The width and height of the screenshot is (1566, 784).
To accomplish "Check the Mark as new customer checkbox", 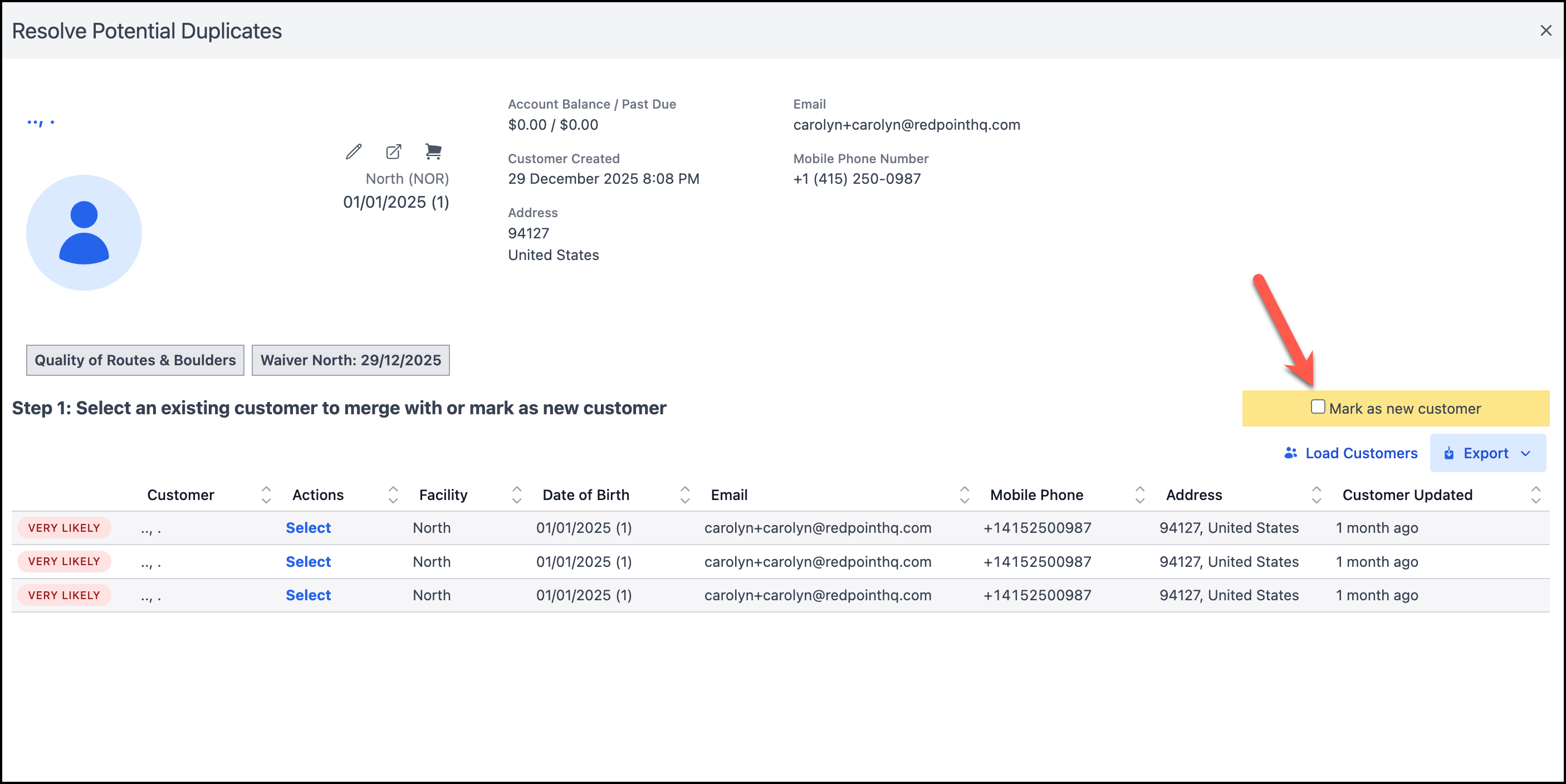I will click(1318, 407).
